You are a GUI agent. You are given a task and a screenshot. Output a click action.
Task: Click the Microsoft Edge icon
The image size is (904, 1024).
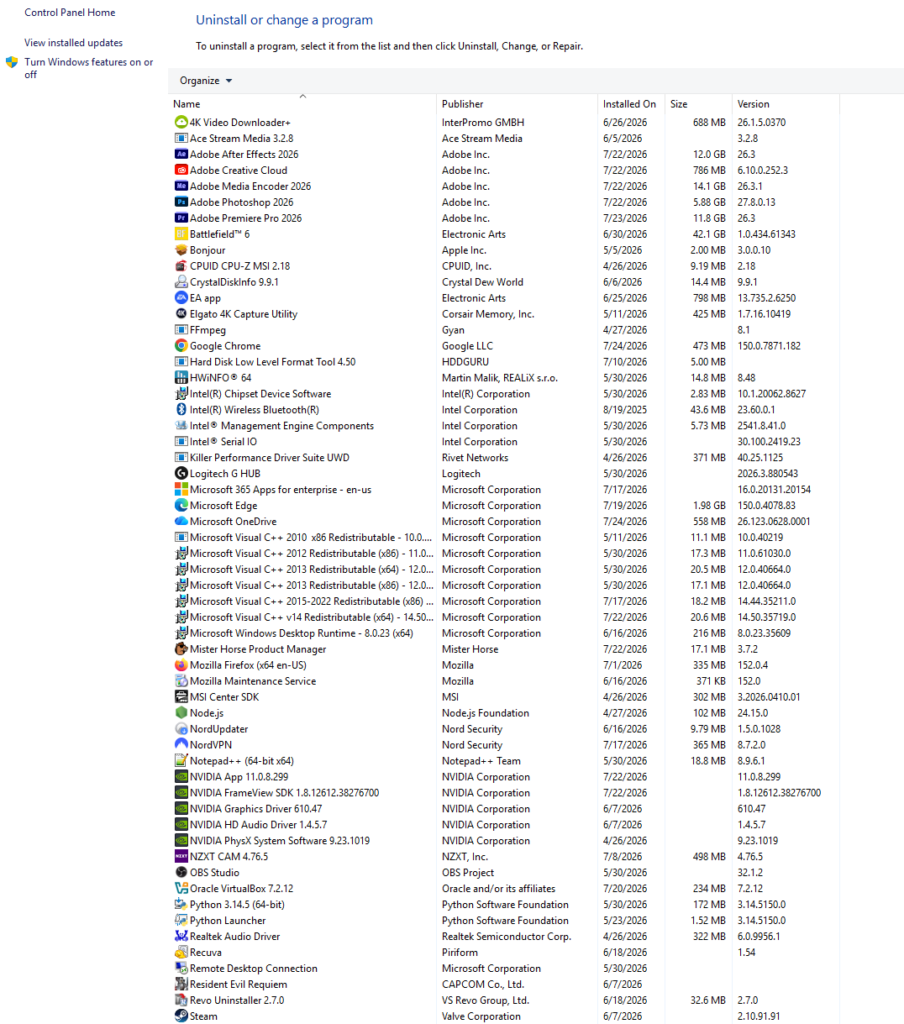point(181,505)
